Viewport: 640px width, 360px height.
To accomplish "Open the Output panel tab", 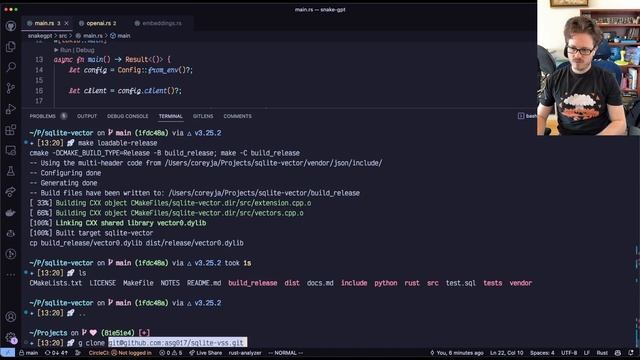I will pyautogui.click(x=87, y=116).
